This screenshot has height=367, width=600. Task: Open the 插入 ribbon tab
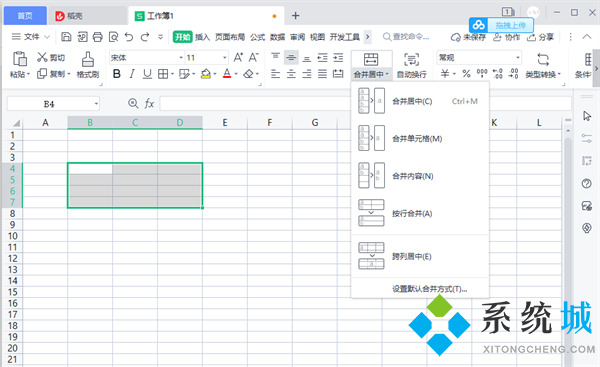[202, 37]
